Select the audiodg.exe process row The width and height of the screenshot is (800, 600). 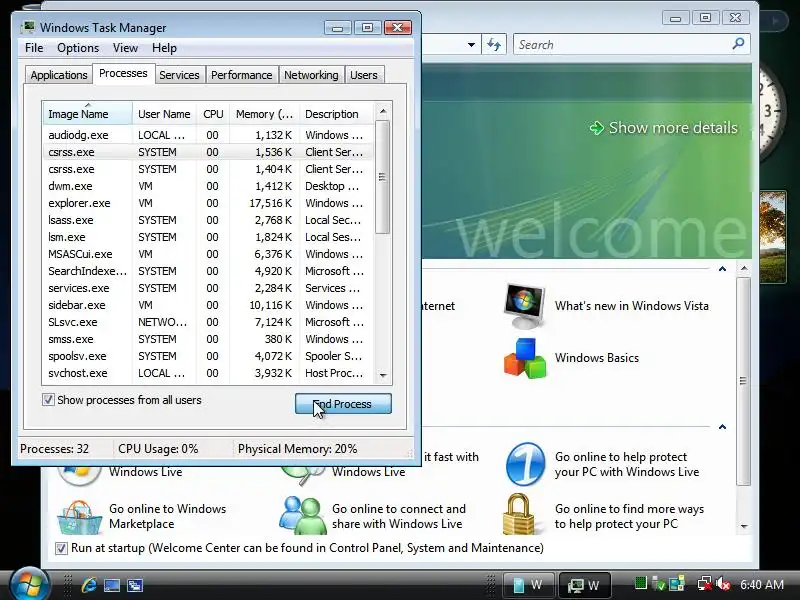click(x=208, y=135)
